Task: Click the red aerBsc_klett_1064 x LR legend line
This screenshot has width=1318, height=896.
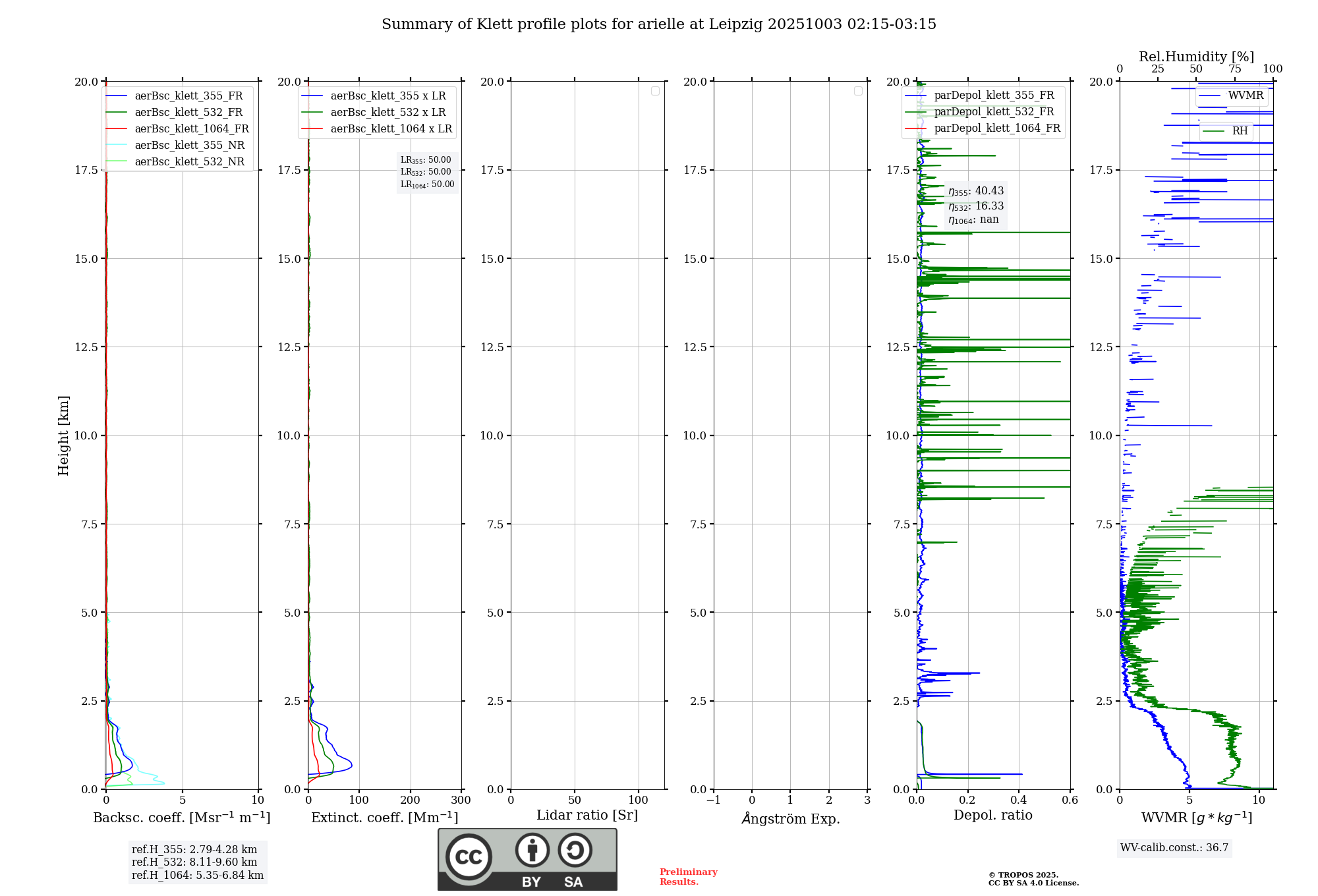Action: click(x=312, y=129)
